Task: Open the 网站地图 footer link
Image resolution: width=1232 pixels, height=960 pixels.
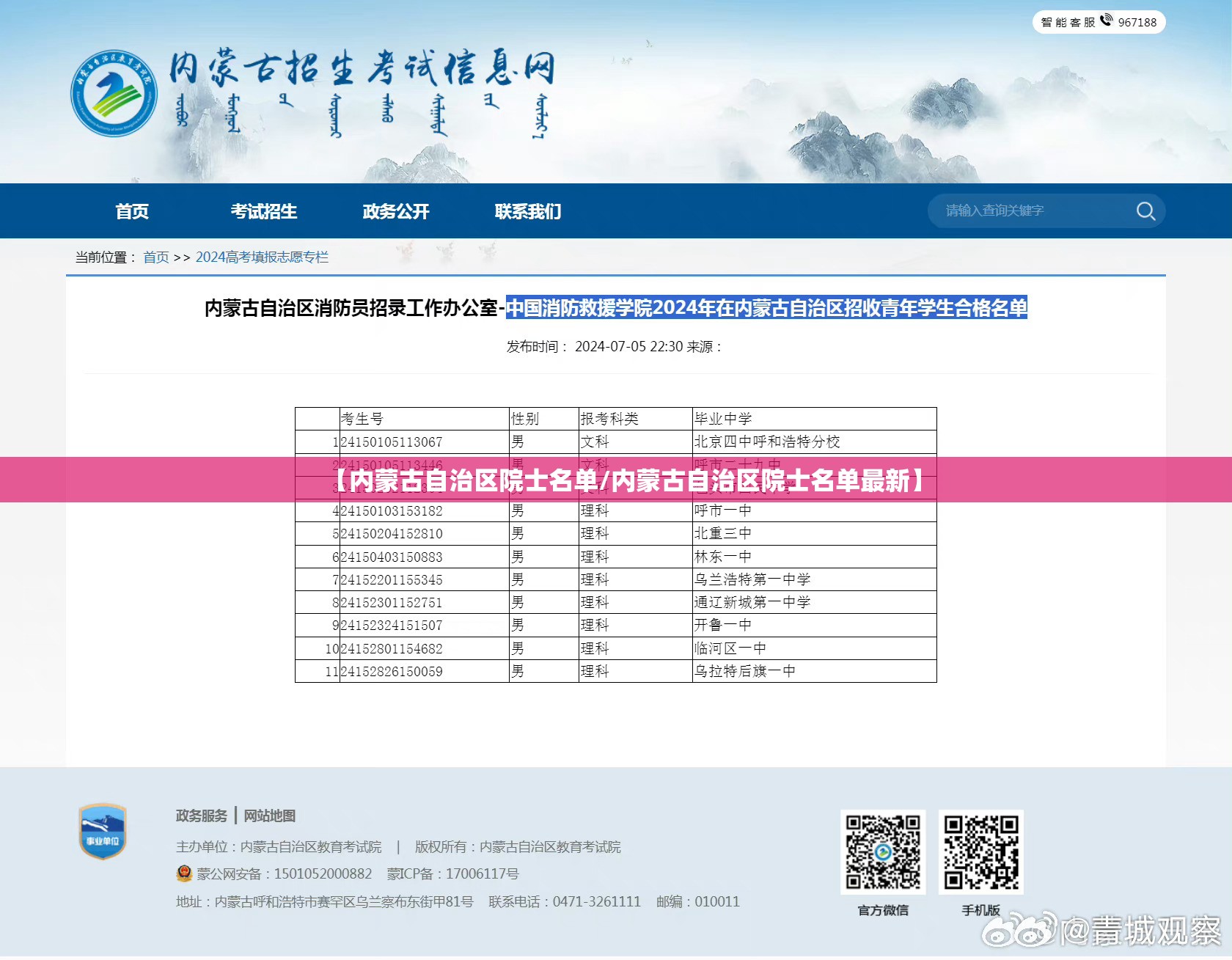Action: 270,816
